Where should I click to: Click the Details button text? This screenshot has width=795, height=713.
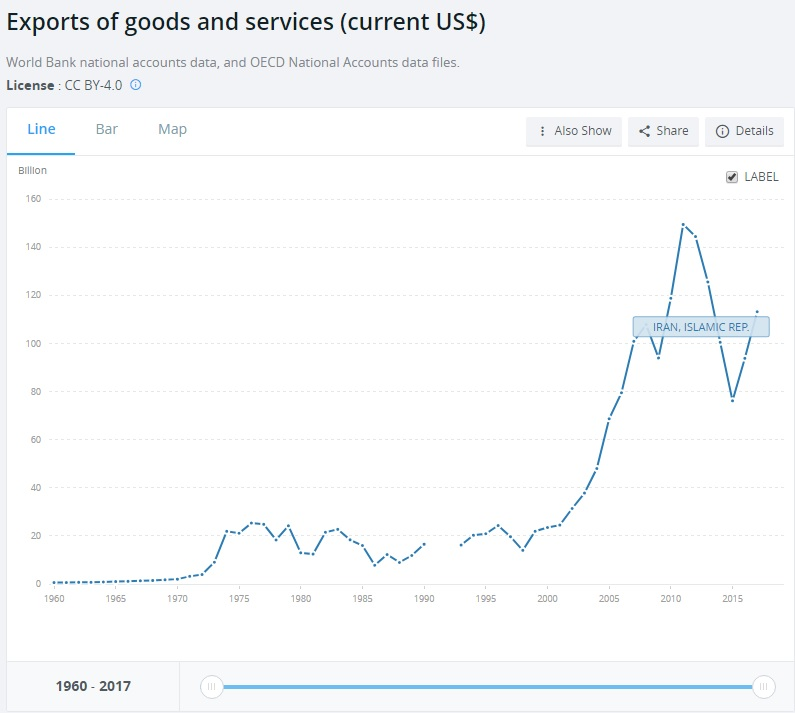754,131
